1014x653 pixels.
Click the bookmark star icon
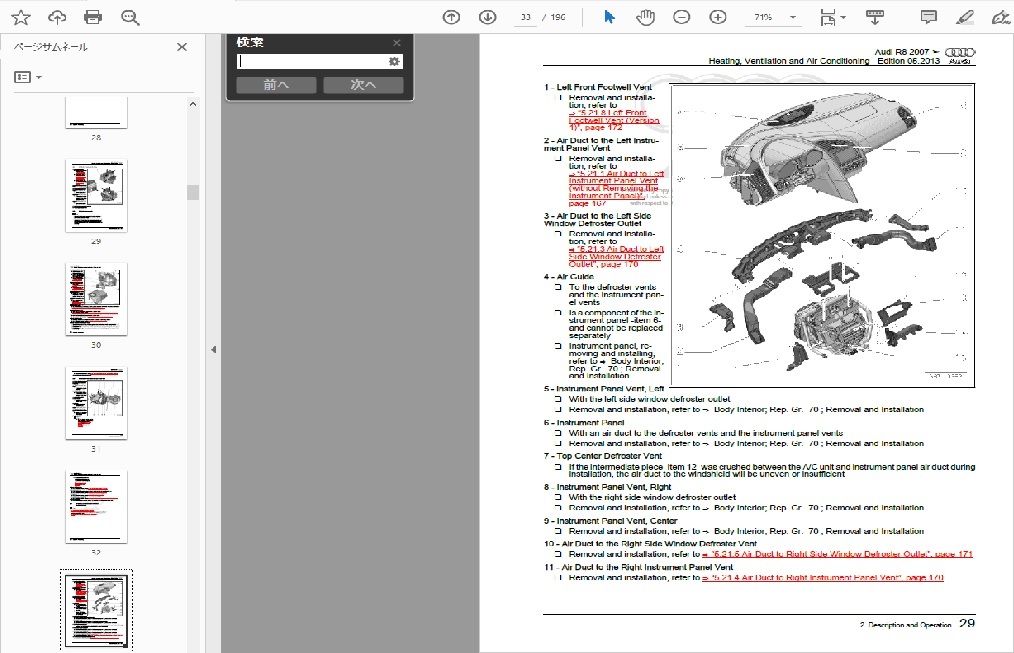click(20, 17)
